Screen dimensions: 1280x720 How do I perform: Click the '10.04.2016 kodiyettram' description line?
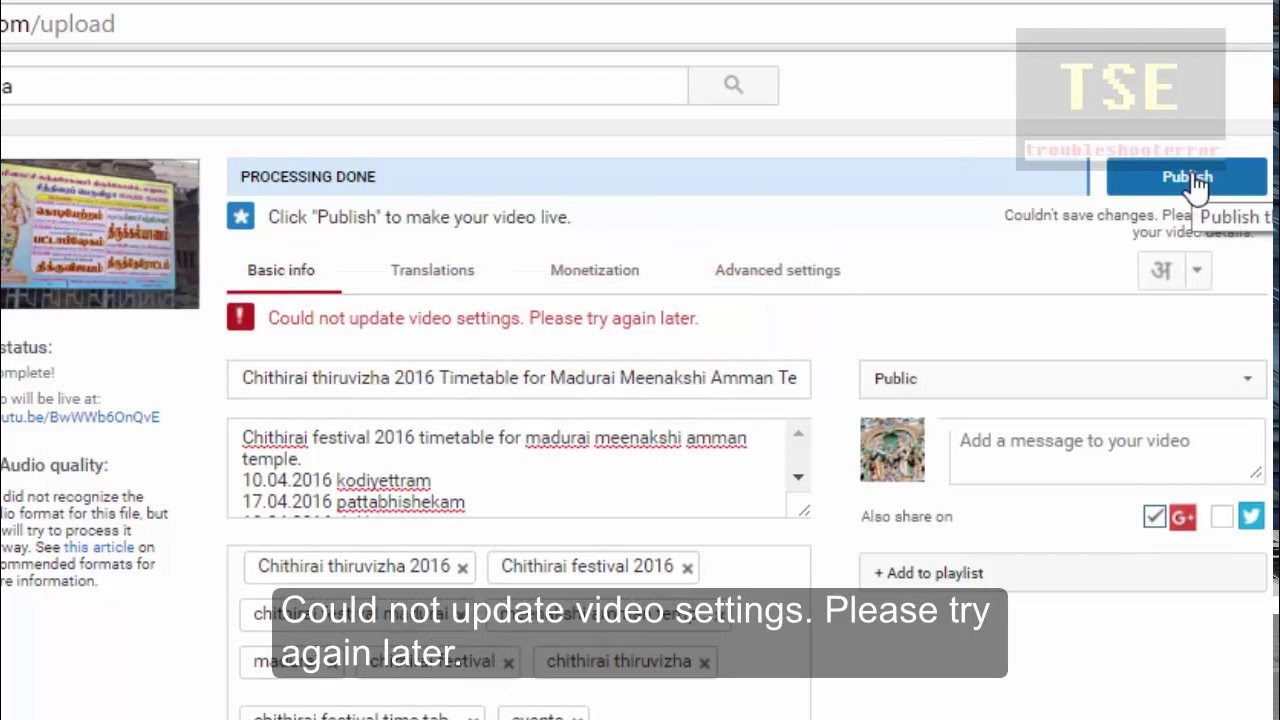(x=336, y=481)
